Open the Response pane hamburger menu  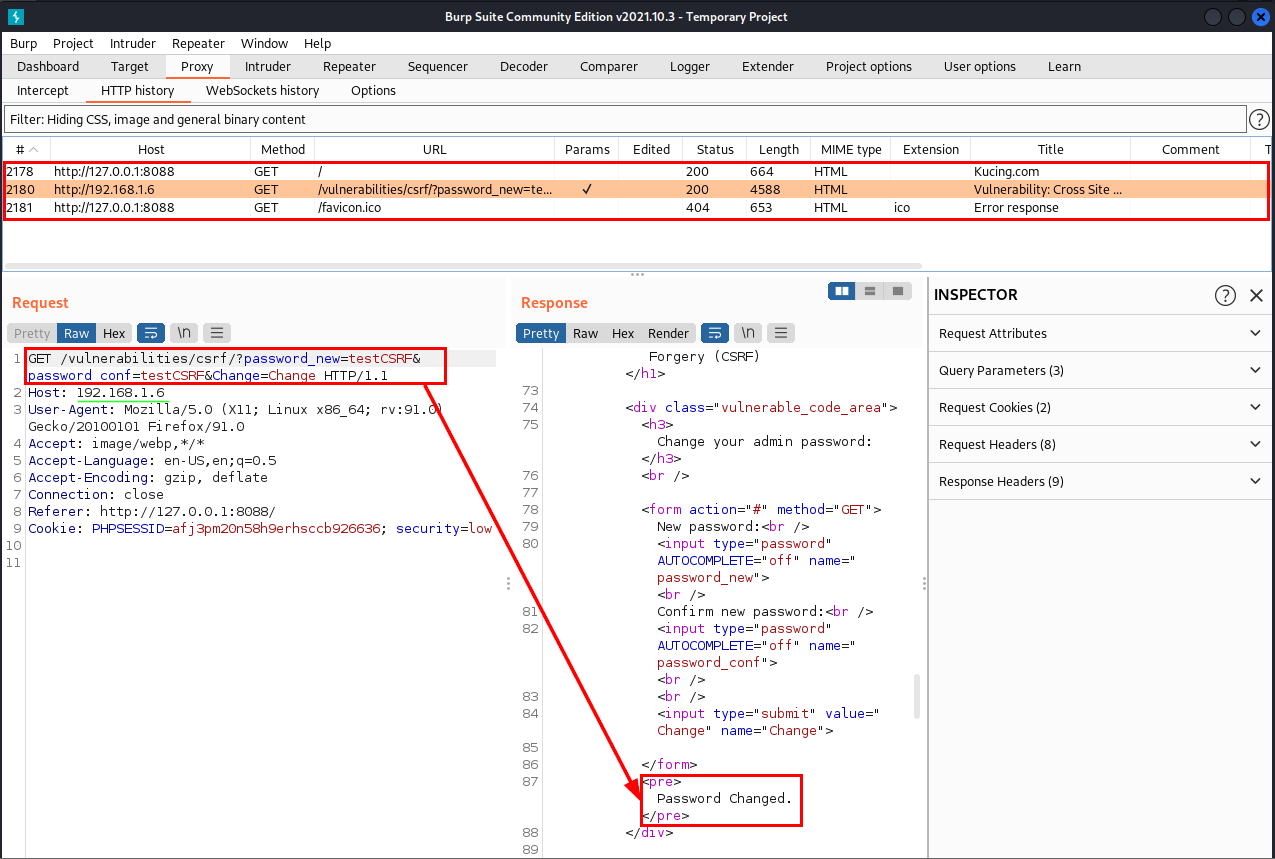coord(781,333)
